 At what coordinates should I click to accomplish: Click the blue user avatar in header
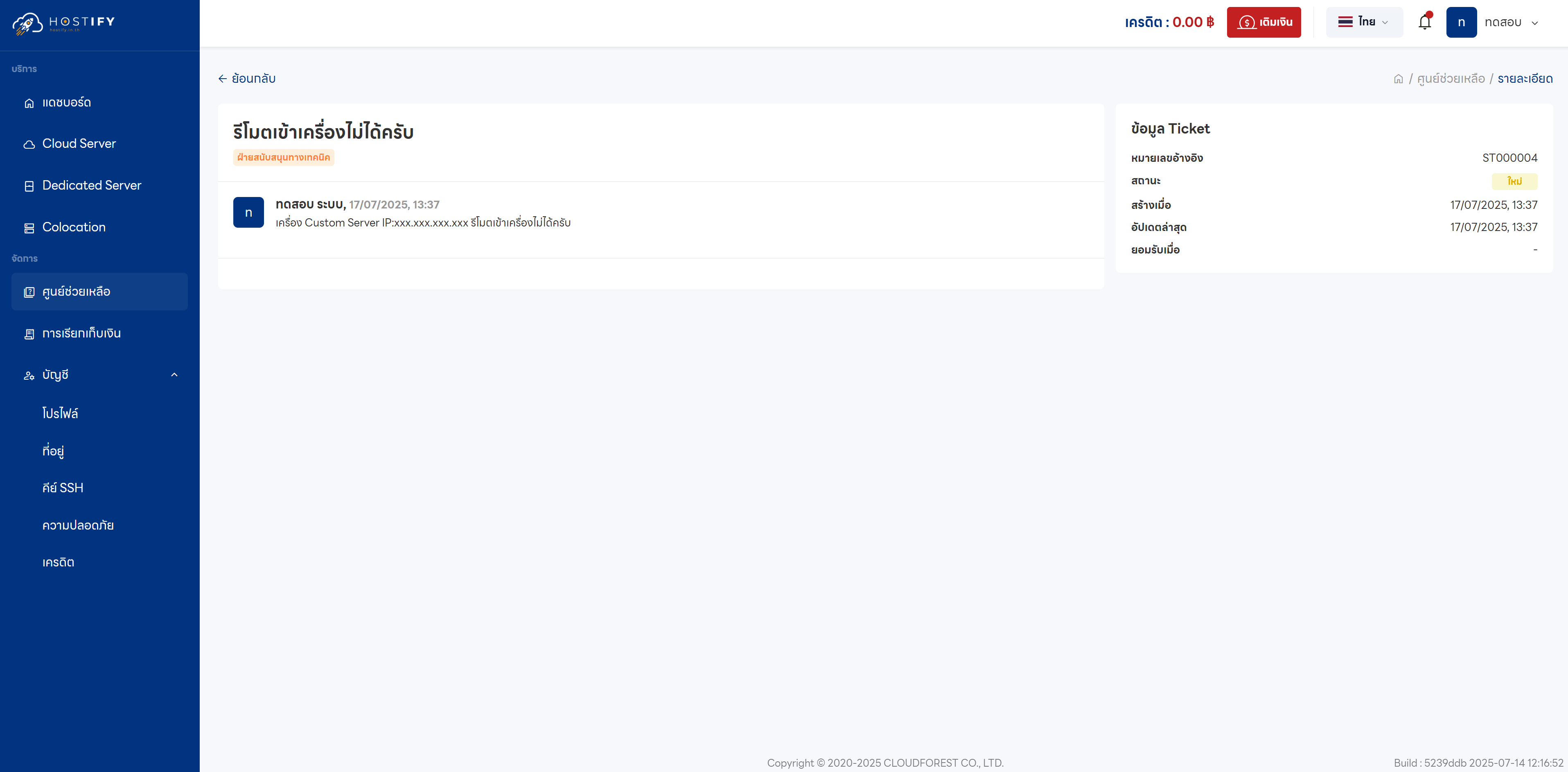click(1461, 23)
